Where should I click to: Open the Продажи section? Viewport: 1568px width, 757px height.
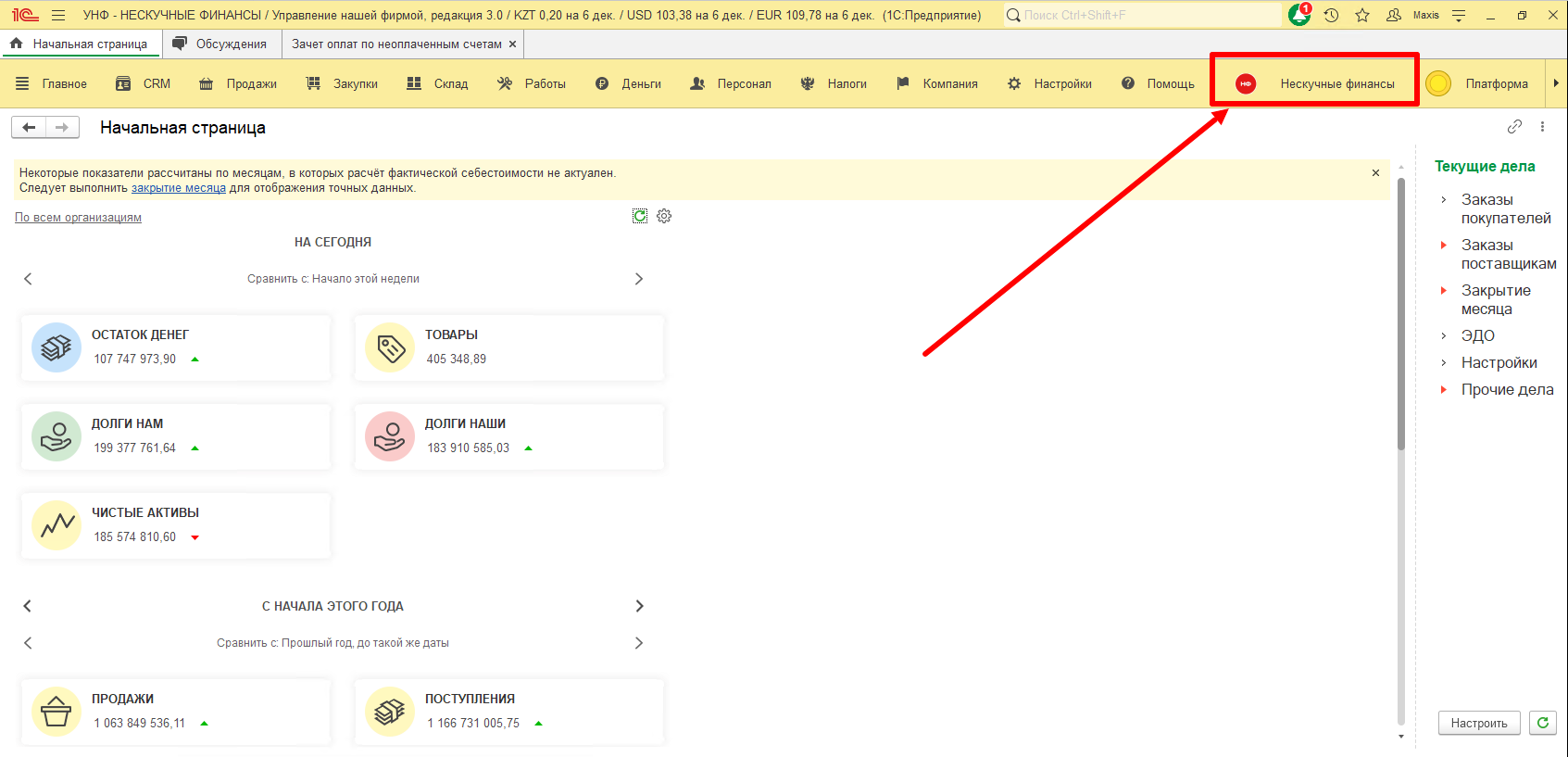(239, 83)
